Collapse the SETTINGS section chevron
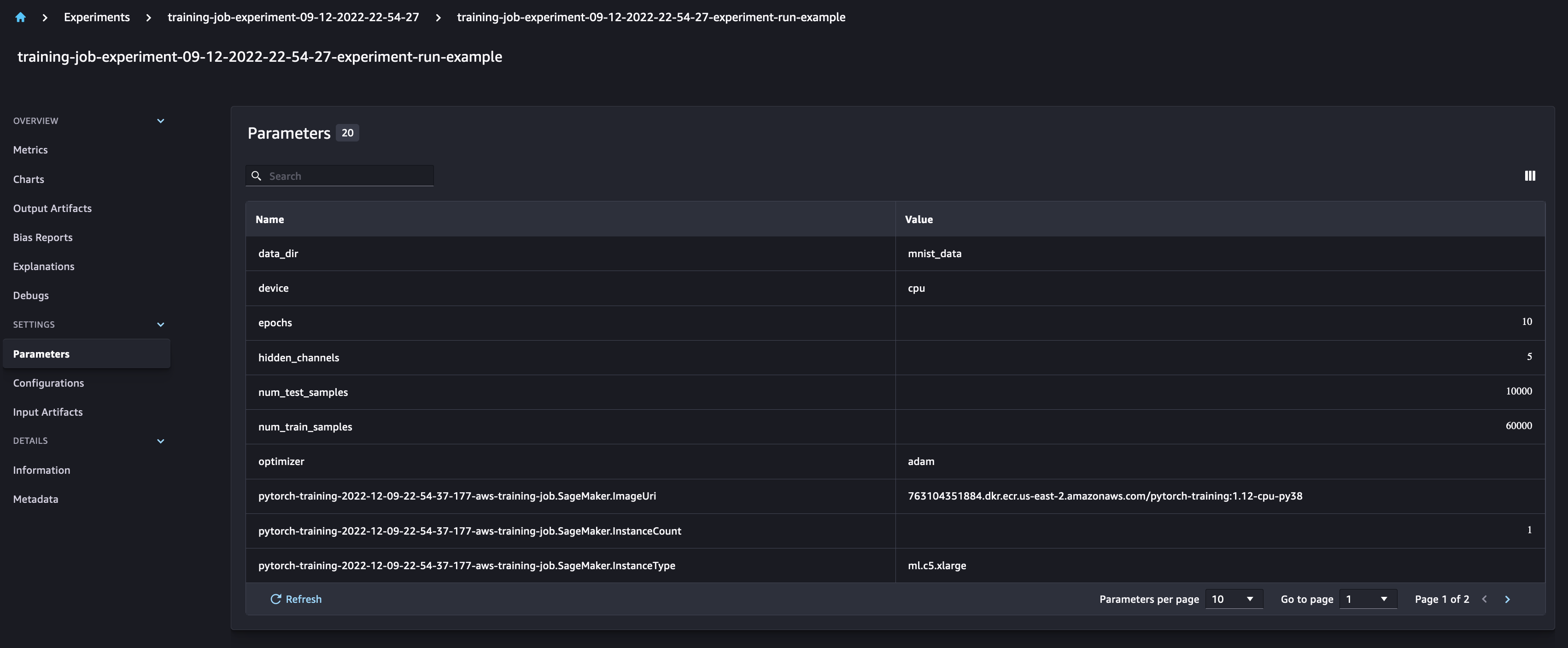The image size is (1568, 648). click(x=161, y=324)
